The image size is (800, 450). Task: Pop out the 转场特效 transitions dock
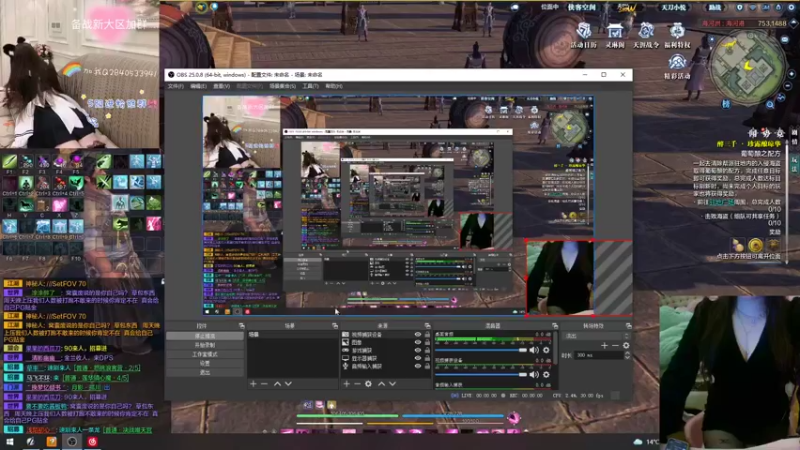point(628,326)
